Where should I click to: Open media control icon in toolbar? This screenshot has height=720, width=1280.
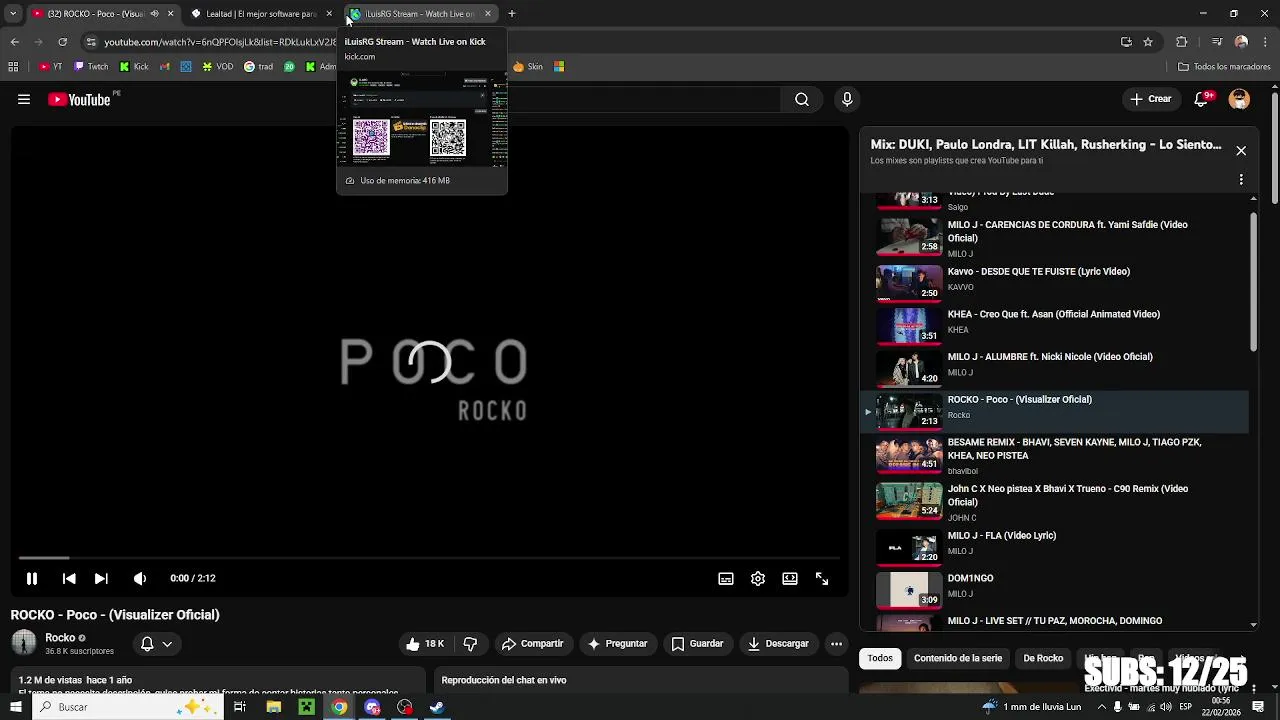pos(1217,42)
